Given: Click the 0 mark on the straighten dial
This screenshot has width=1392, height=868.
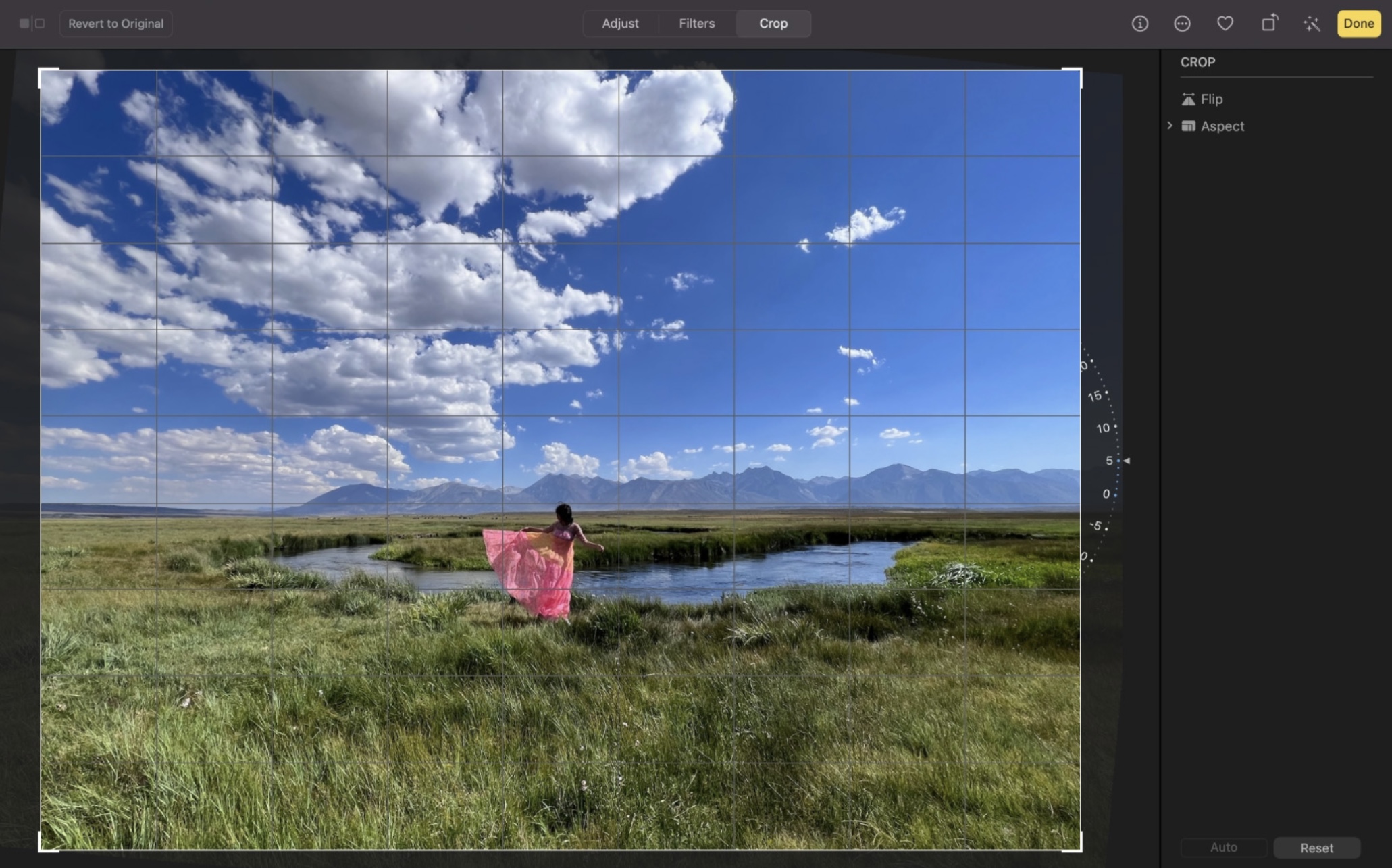Looking at the screenshot, I should 1106,494.
